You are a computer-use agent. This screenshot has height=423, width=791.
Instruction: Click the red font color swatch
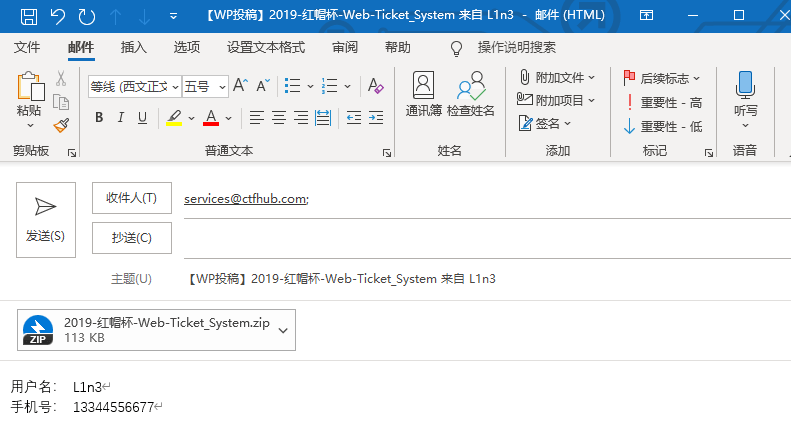point(211,118)
